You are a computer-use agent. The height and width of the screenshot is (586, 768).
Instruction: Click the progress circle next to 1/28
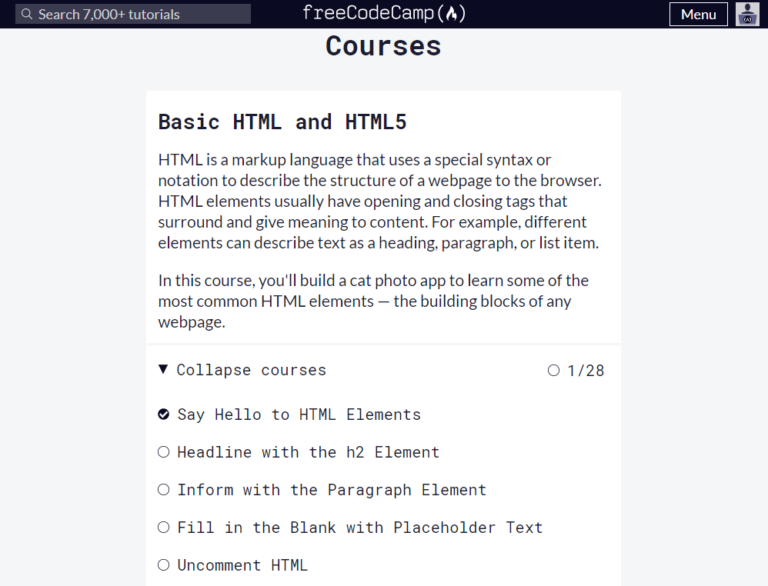pyautogui.click(x=553, y=370)
